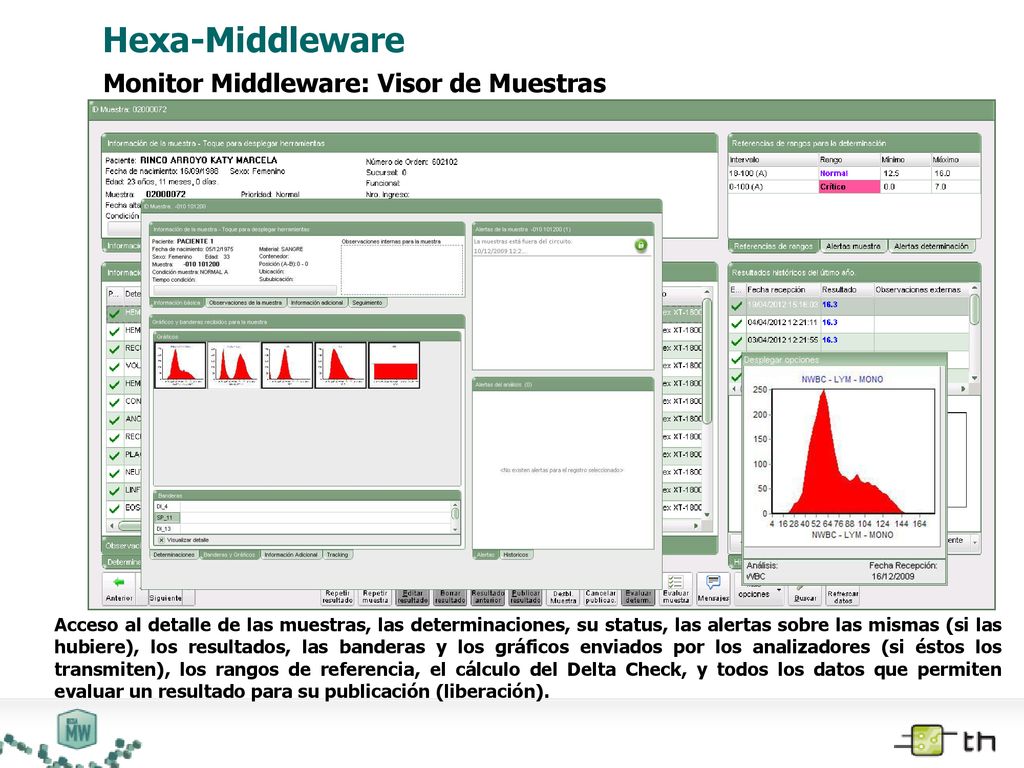Expand the Información de la muestra header above RINCO ARROYO
This screenshot has width=1024, height=768.
click(x=409, y=143)
